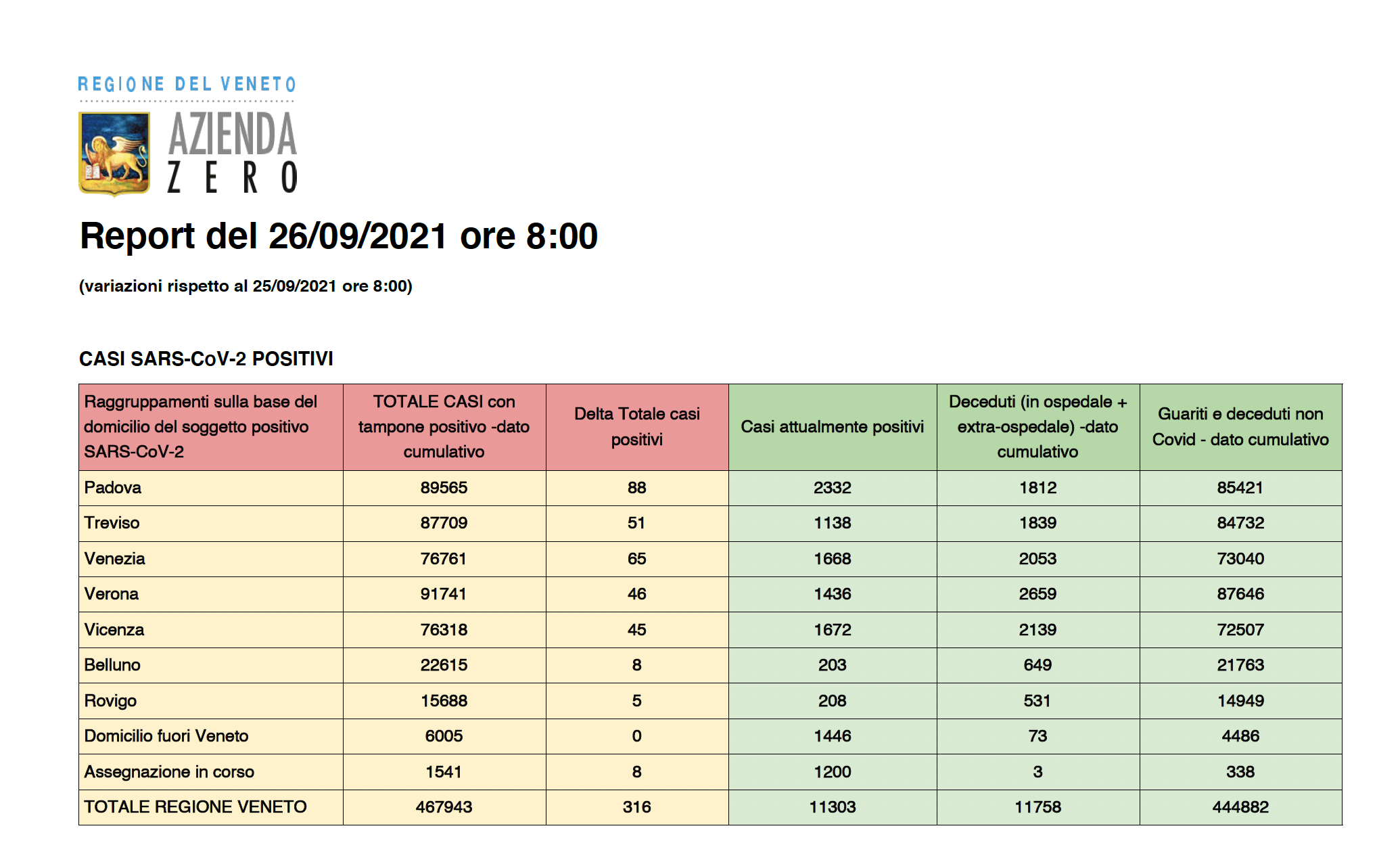
Task: Click Verona total cases value 91741
Action: tap(444, 594)
